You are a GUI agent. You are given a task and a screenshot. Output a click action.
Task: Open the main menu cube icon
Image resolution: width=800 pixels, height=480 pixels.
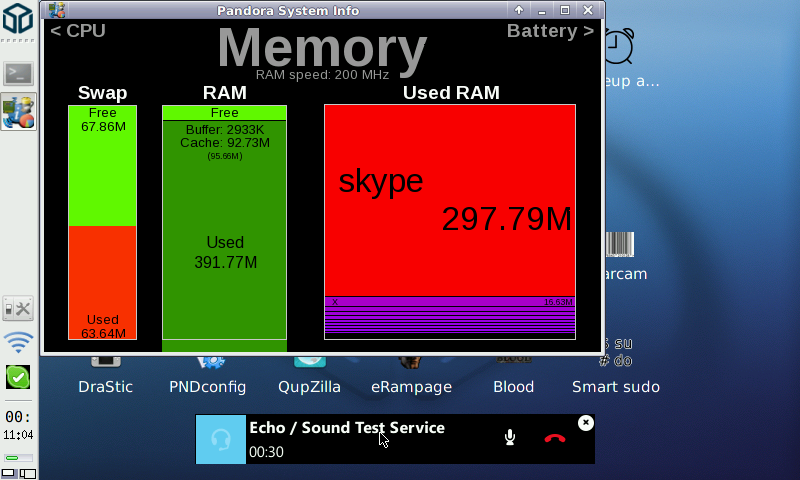(x=18, y=21)
